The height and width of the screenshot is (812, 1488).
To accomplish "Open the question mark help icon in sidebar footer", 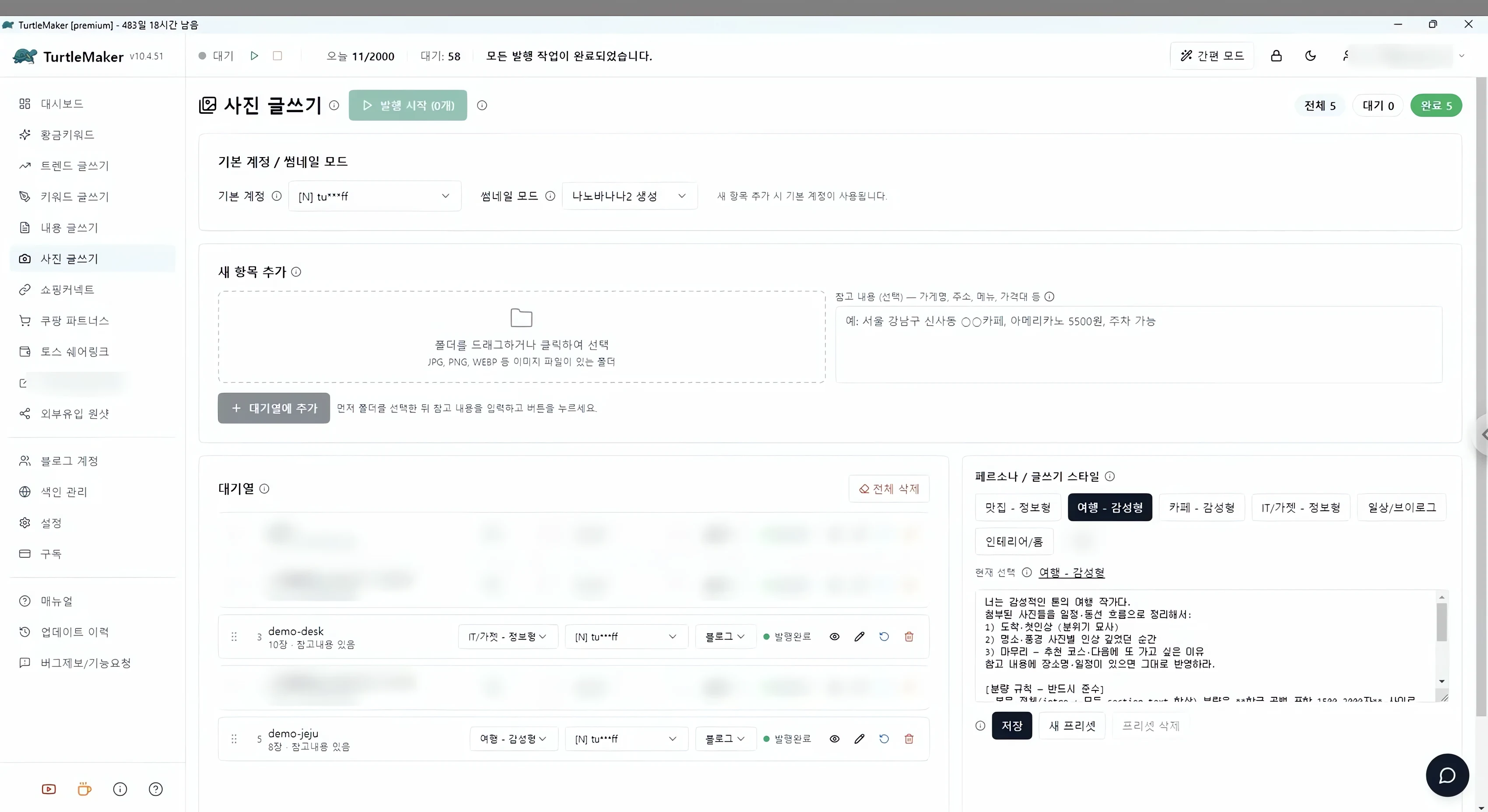I will coord(156,789).
